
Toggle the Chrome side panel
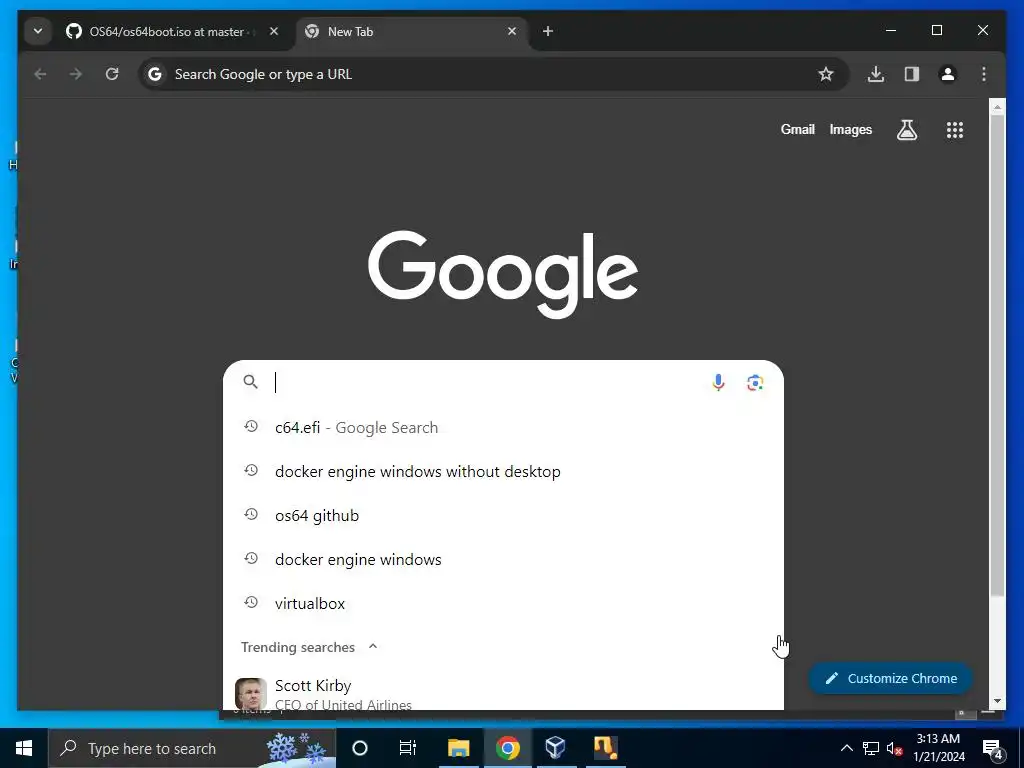(912, 74)
